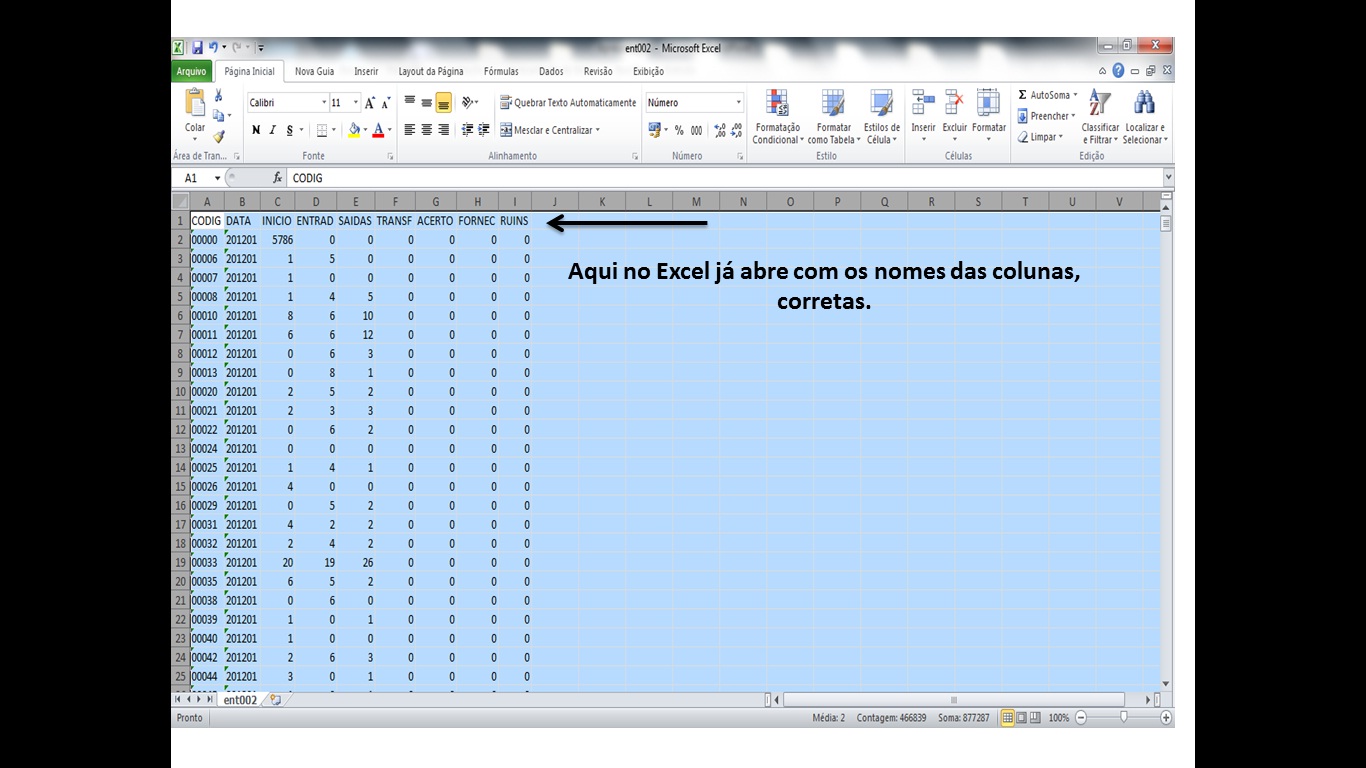Switch to Layout da Página tab
Viewport: 1366px width, 768px height.
(431, 72)
